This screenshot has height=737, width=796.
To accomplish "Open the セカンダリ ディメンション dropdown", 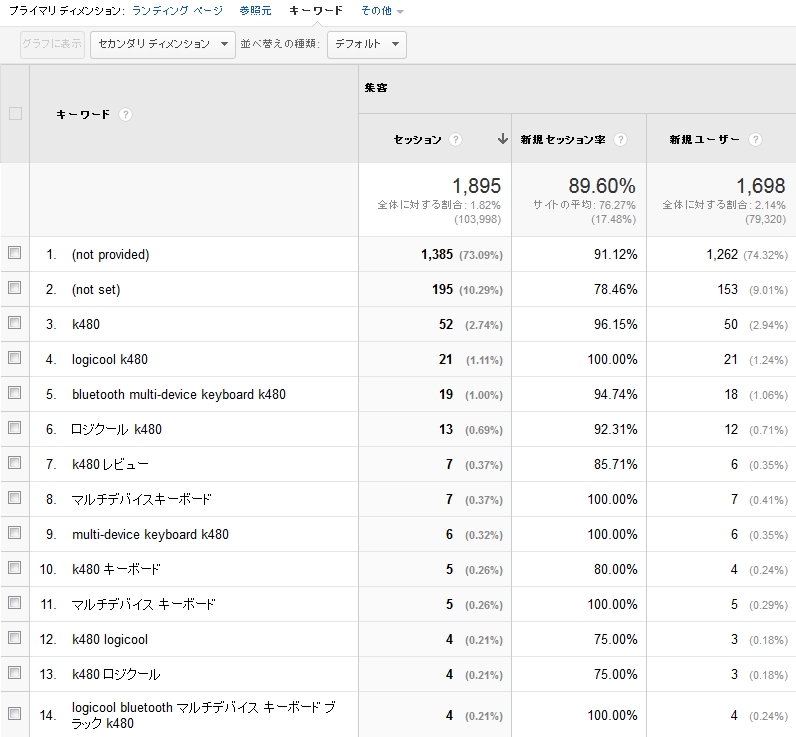I will tap(163, 44).
